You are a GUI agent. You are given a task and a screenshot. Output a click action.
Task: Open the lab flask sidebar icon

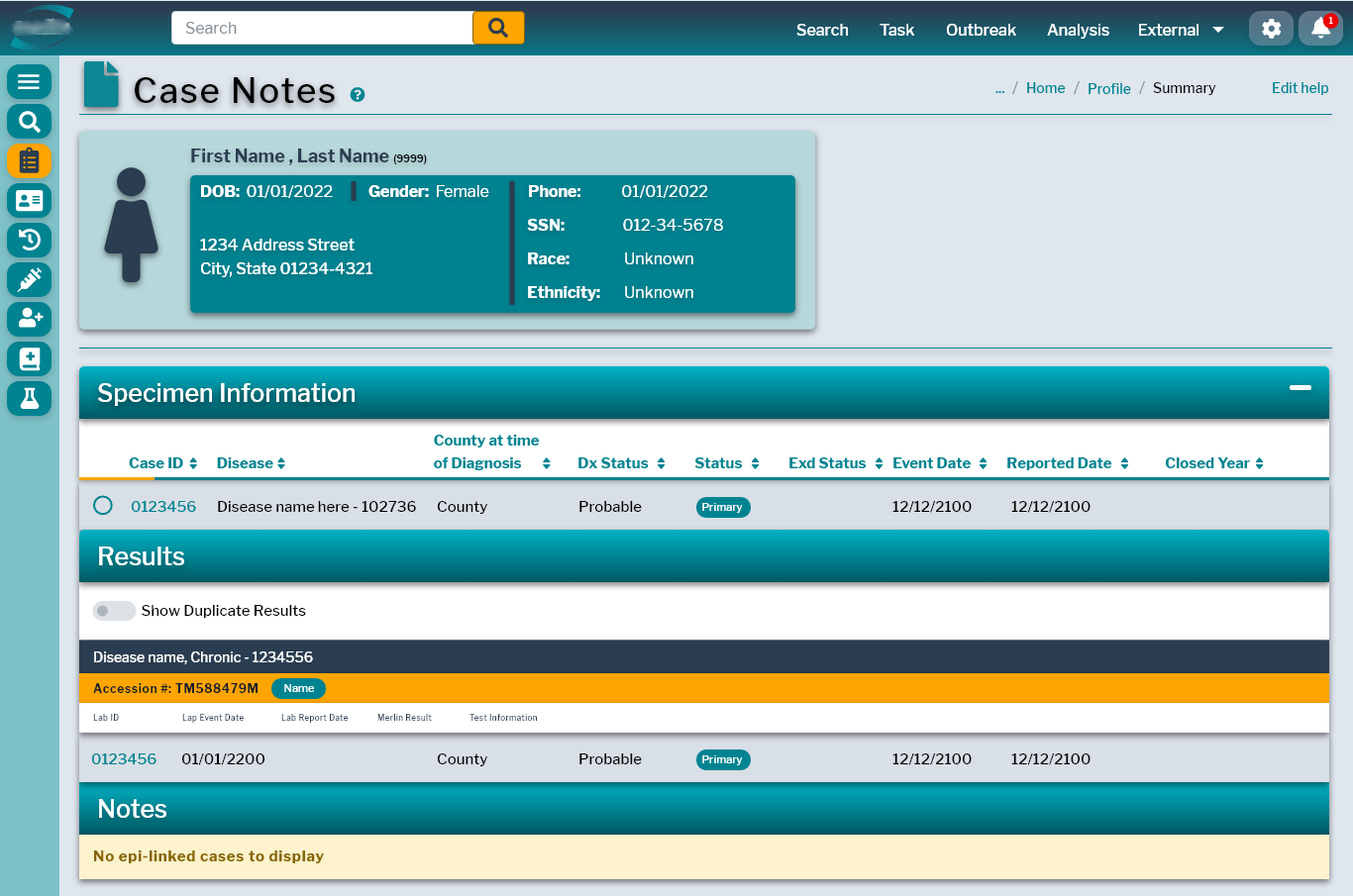[29, 398]
